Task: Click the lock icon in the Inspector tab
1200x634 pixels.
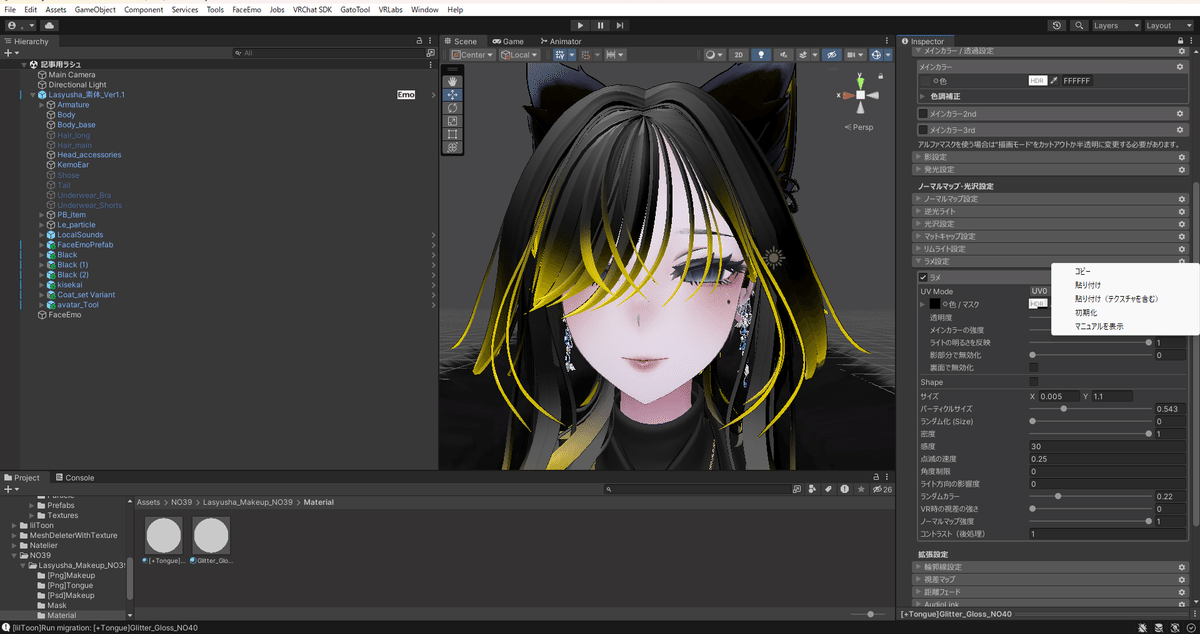Action: (x=1180, y=41)
